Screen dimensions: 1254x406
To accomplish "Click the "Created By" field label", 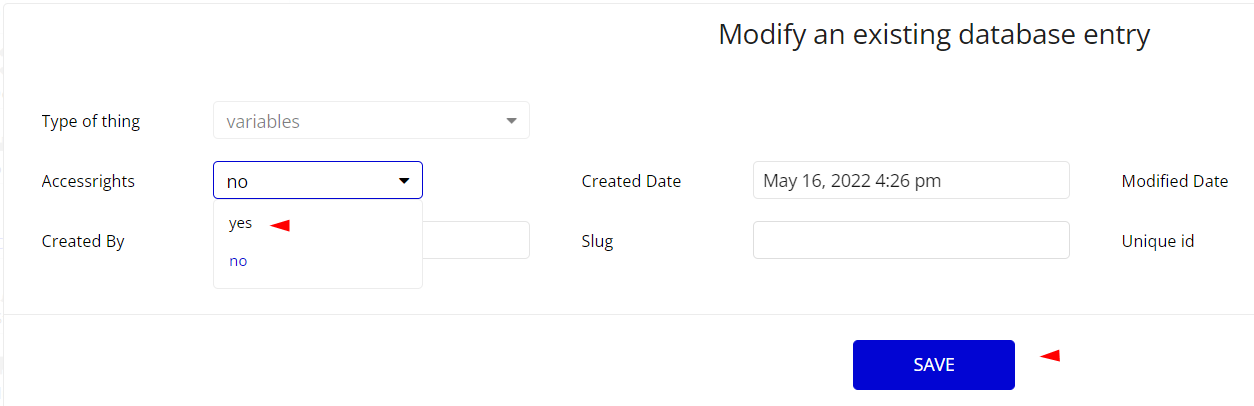I will click(x=83, y=241).
